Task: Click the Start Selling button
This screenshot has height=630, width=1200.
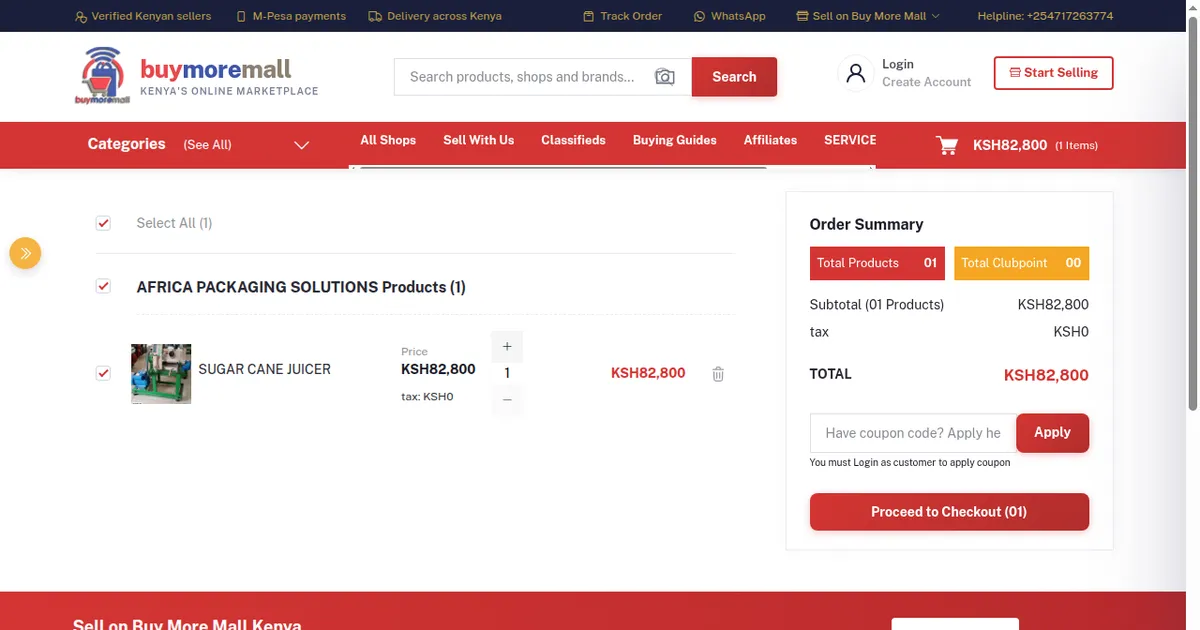Action: pos(1053,73)
